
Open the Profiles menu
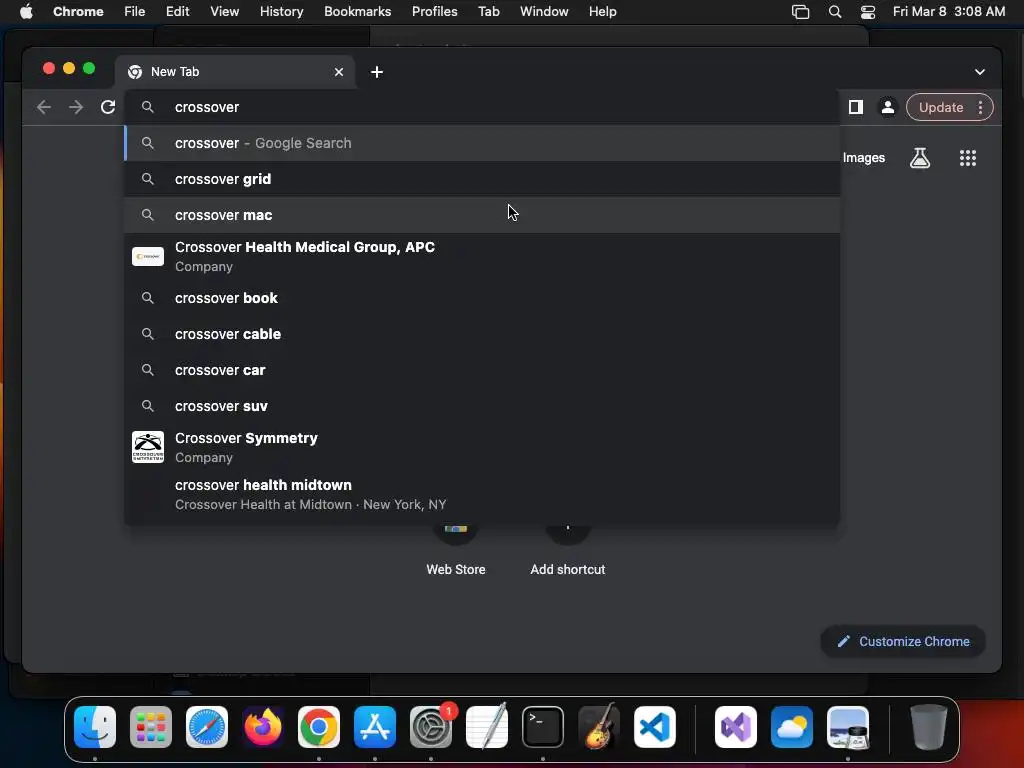434,11
